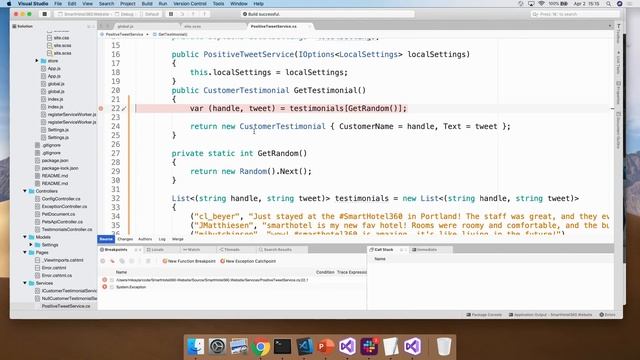Screen dimensions: 640x360
Task: Open Finder from the dock
Action: tap(196, 347)
